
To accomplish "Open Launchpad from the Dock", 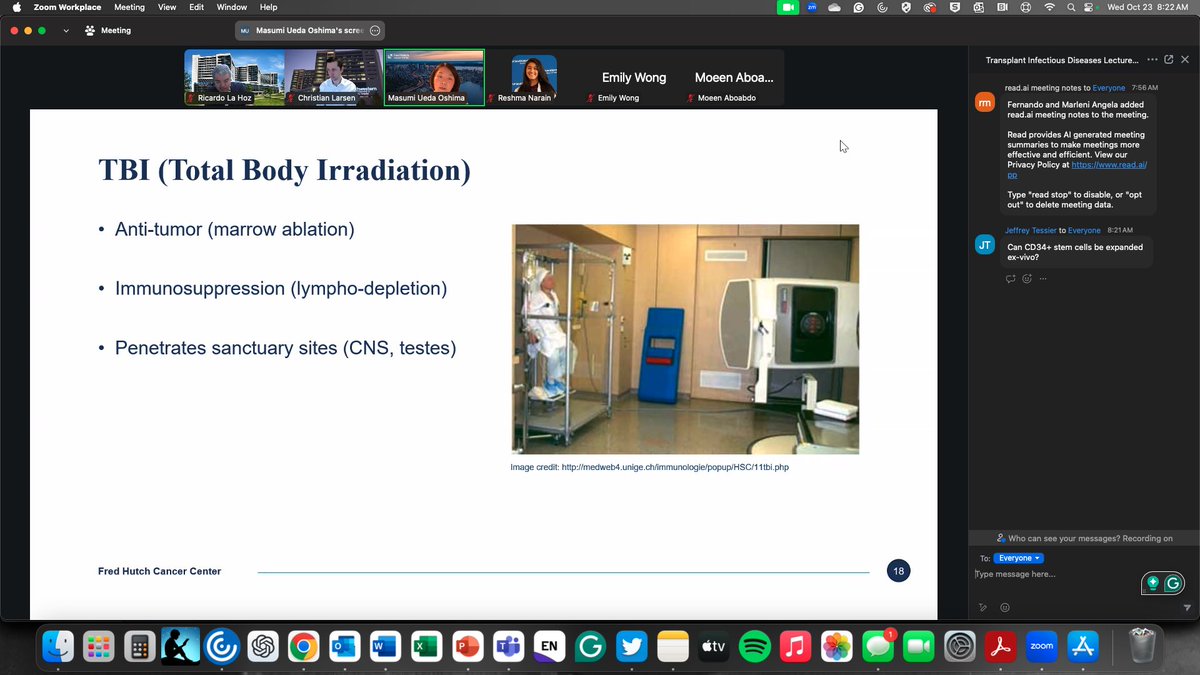I will pos(98,647).
